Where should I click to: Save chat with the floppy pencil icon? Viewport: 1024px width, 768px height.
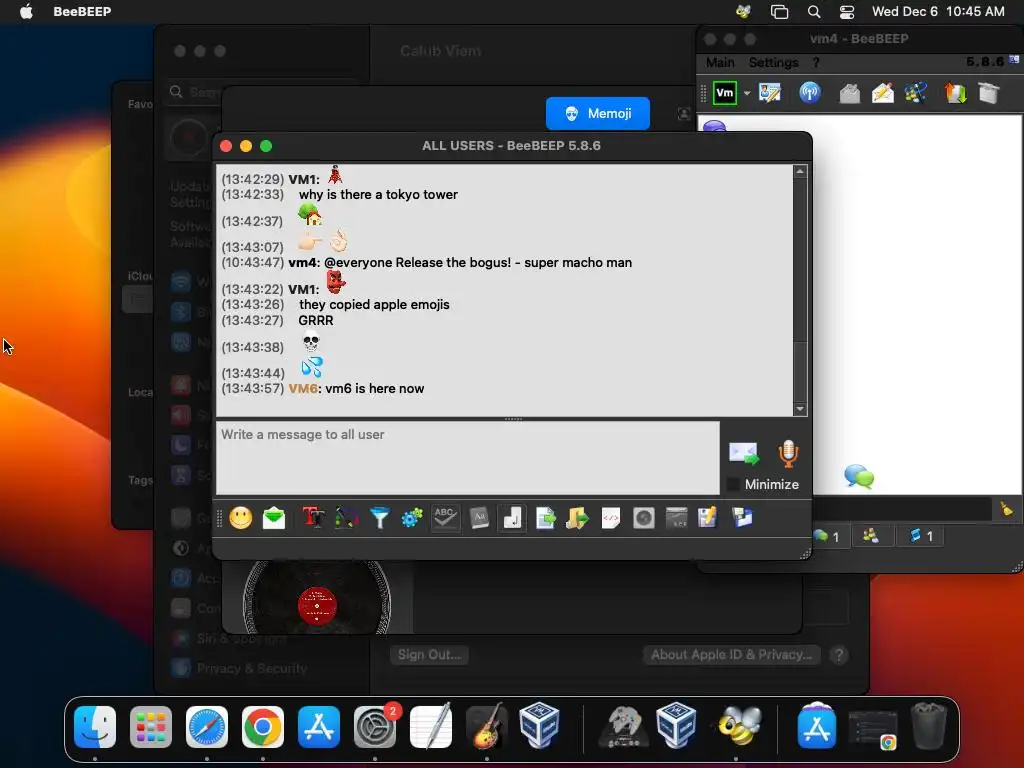707,519
